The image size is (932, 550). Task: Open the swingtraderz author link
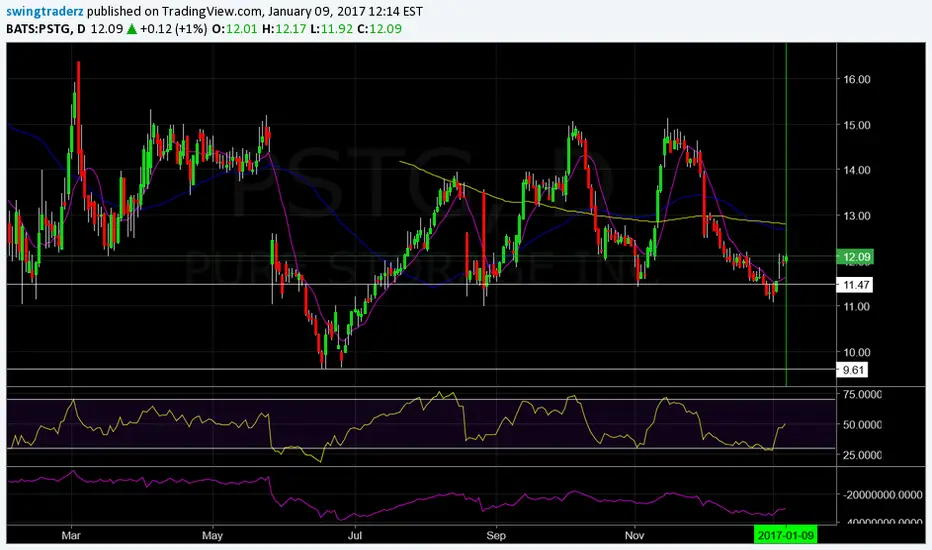(45, 12)
